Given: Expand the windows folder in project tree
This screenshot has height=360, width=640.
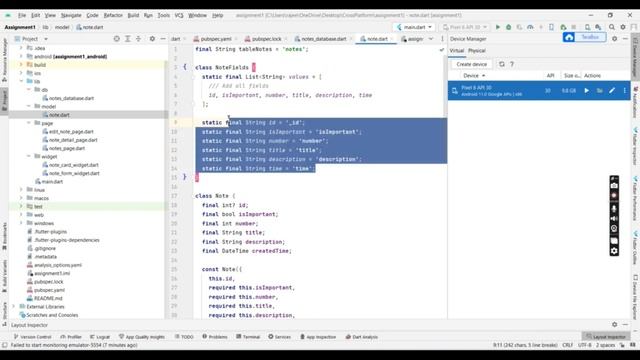Looking at the screenshot, I should coord(21,223).
